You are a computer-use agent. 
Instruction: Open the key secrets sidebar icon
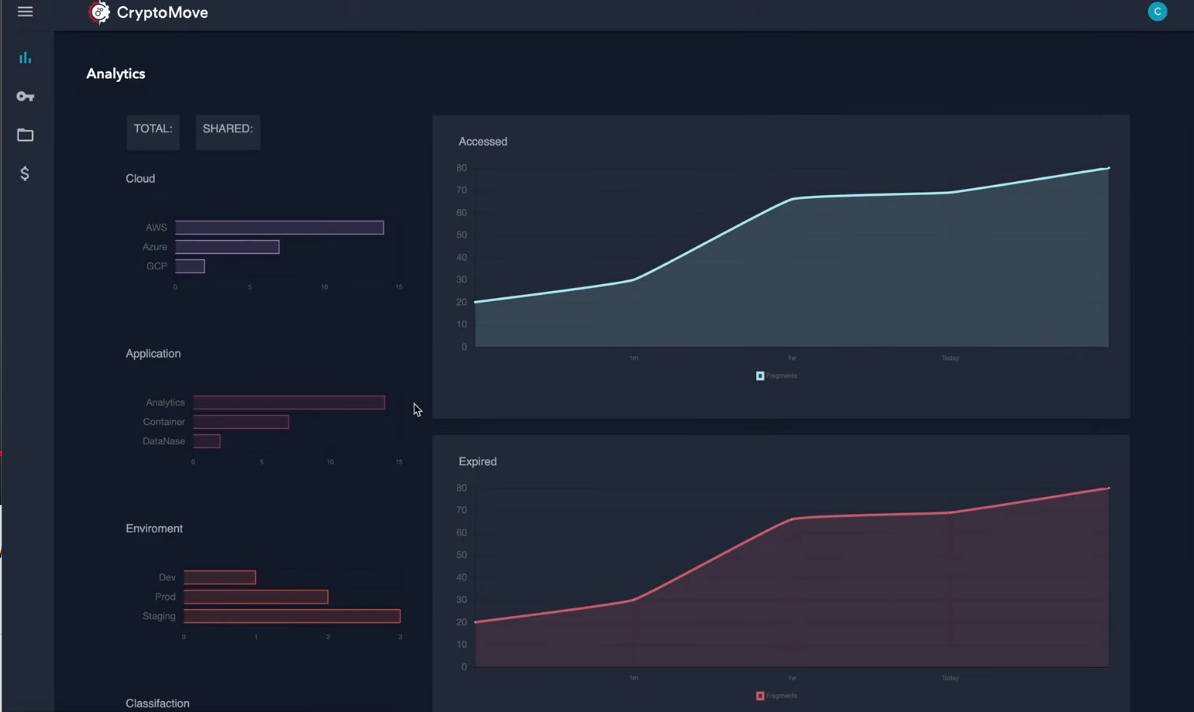point(25,97)
